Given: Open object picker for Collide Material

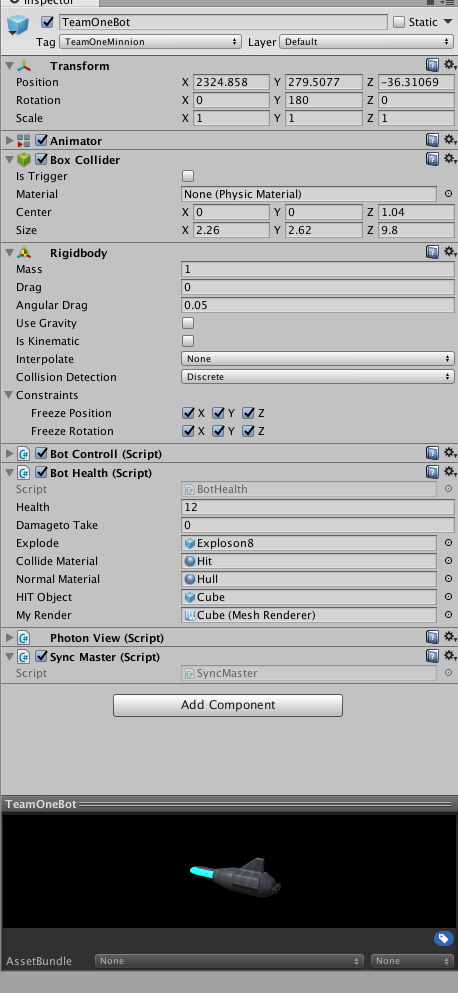Looking at the screenshot, I should click(448, 560).
